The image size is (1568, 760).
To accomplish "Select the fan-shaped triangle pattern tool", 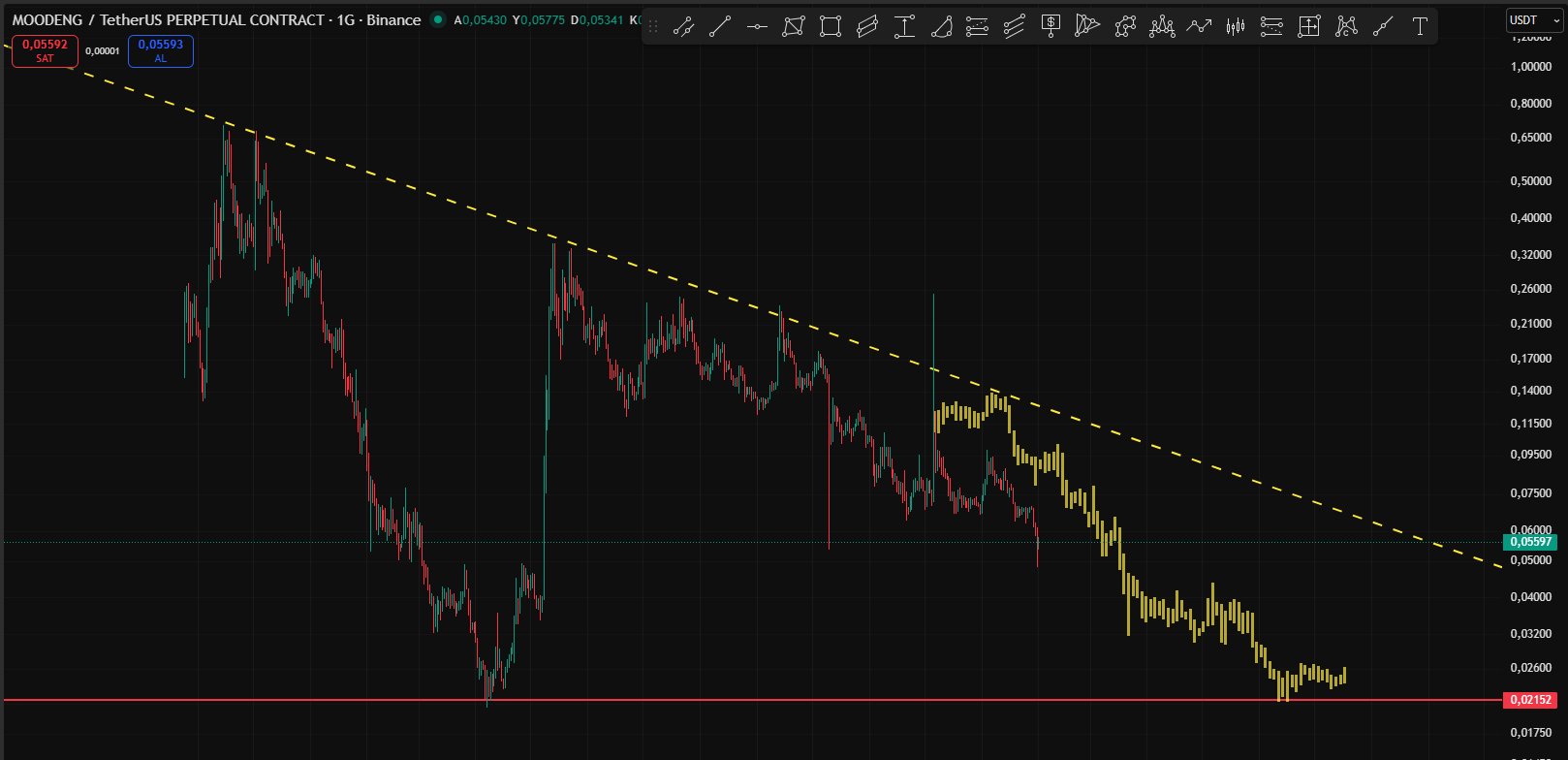I will 1087,27.
